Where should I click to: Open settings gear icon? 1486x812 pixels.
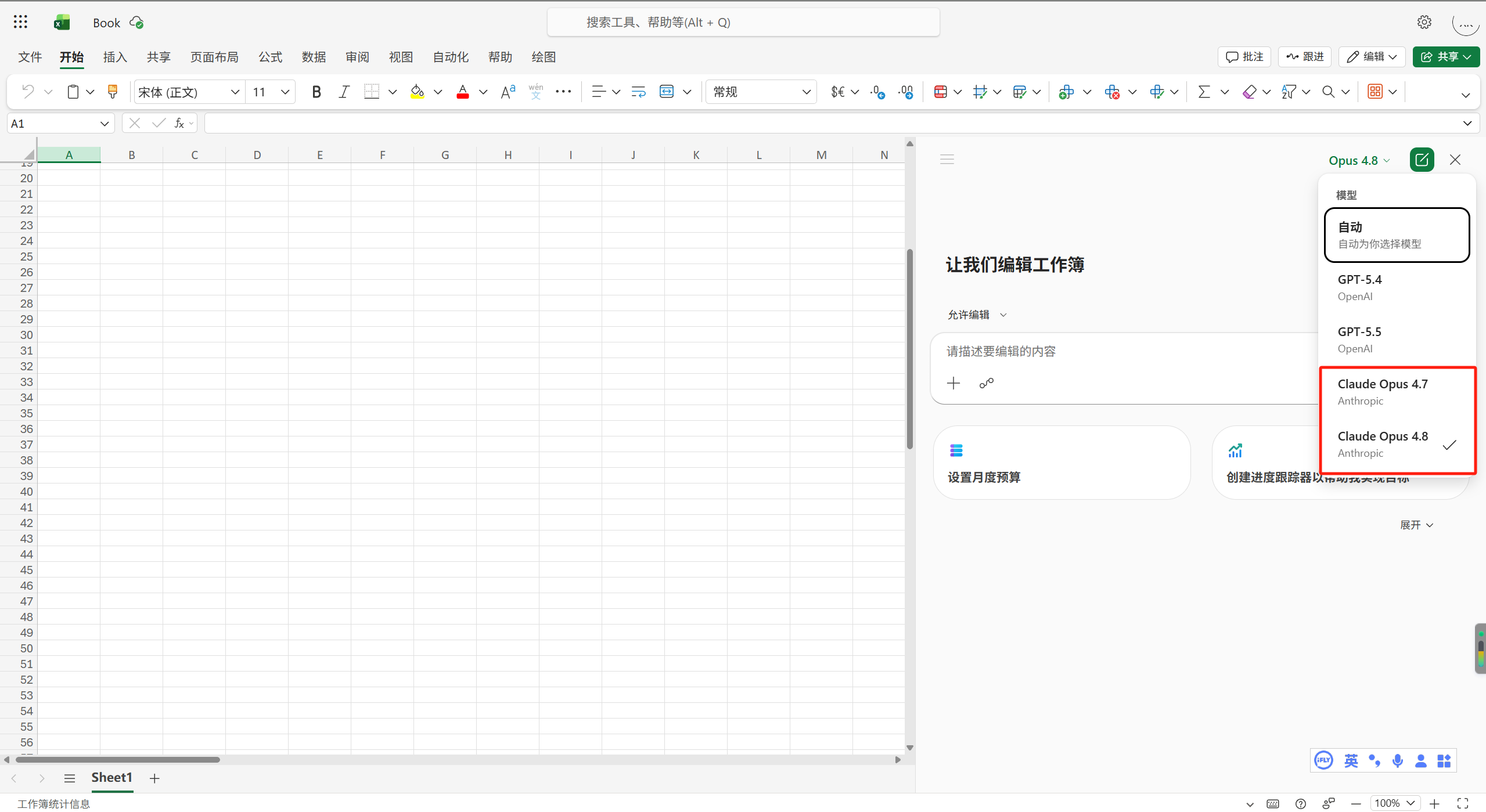[1424, 22]
